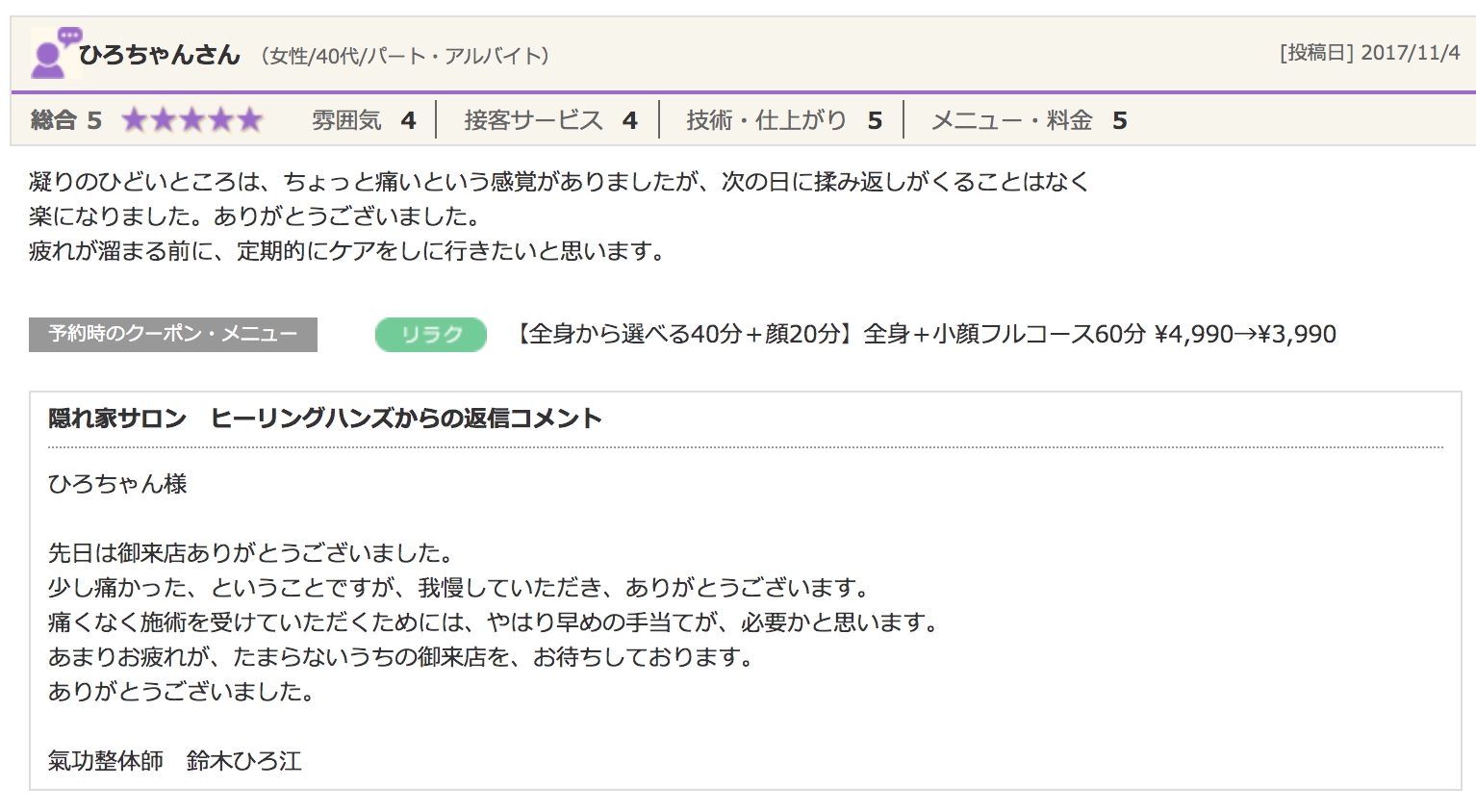
Task: Click reviewer details 女性/40代/パート・アルバイト
Action: pos(405,56)
